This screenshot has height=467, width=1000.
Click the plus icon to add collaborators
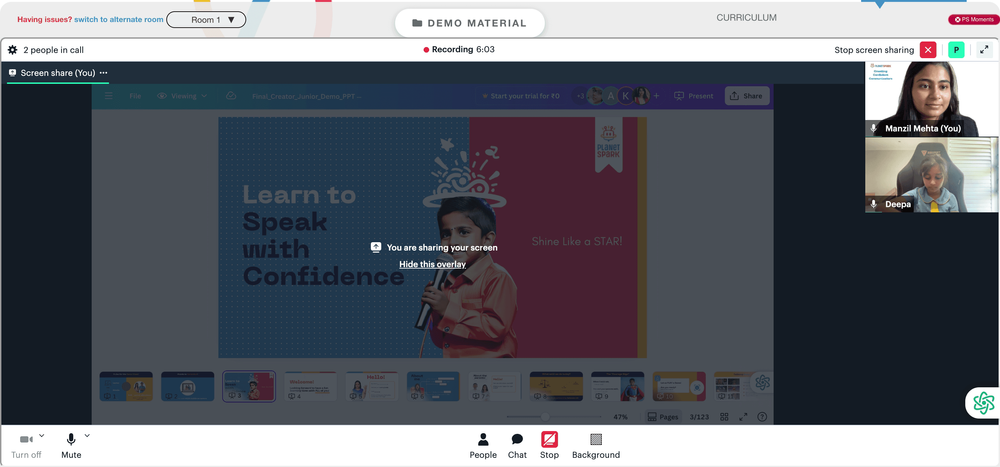(x=656, y=96)
